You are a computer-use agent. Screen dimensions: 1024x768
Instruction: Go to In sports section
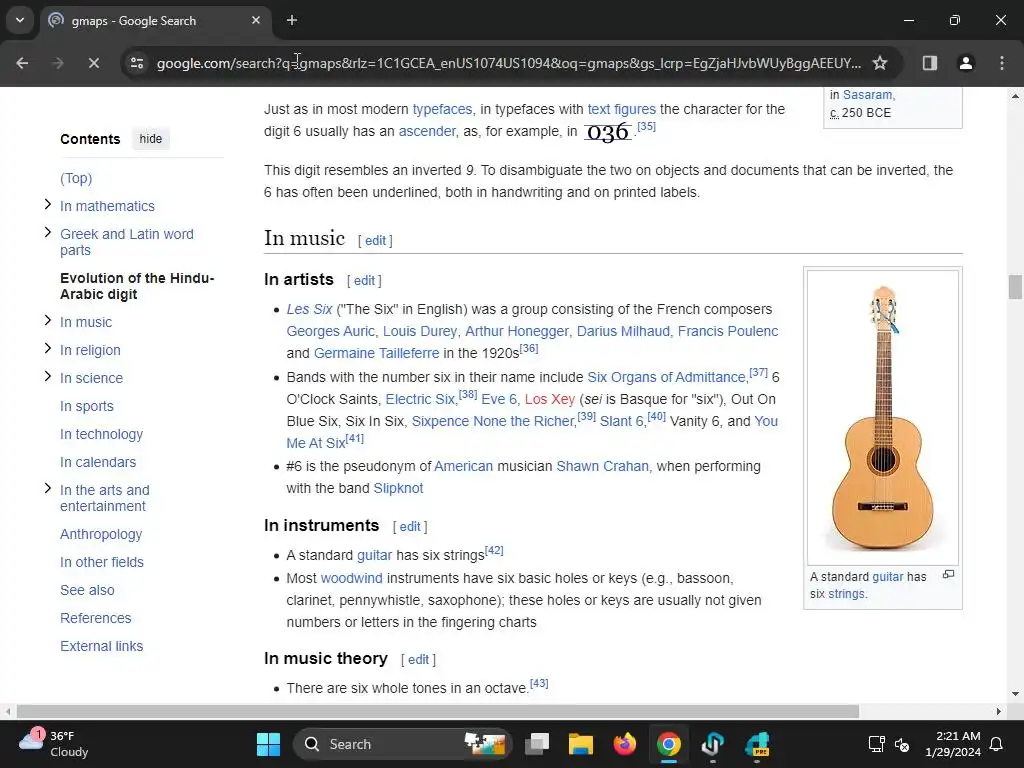click(x=87, y=406)
